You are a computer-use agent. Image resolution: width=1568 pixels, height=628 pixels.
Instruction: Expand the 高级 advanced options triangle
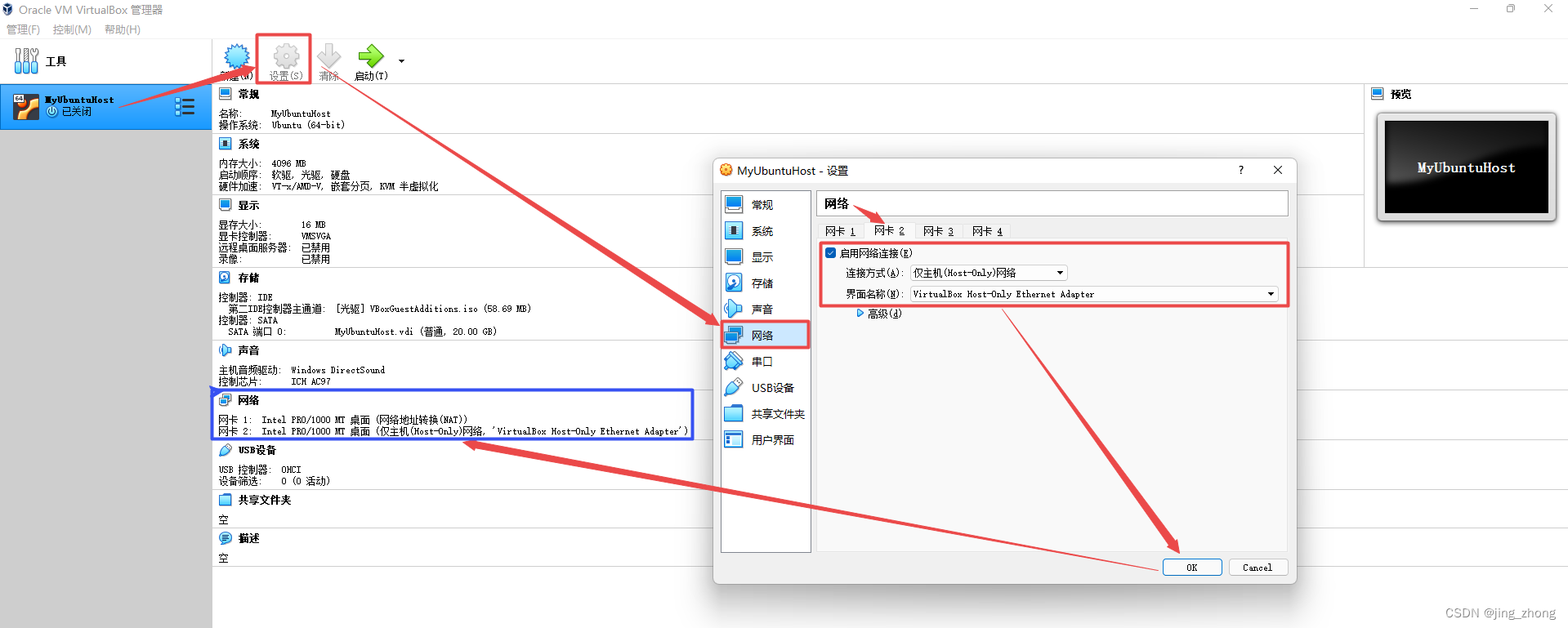click(860, 314)
